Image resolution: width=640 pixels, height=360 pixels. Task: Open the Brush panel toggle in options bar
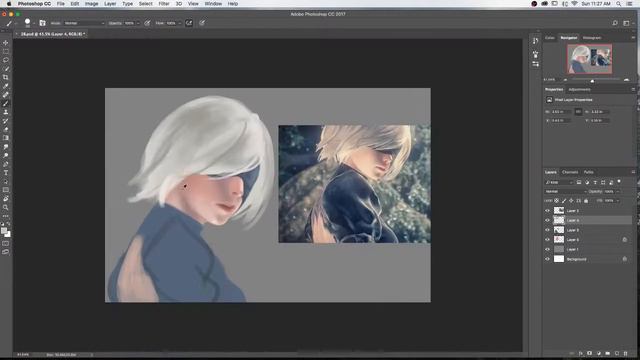coord(42,23)
